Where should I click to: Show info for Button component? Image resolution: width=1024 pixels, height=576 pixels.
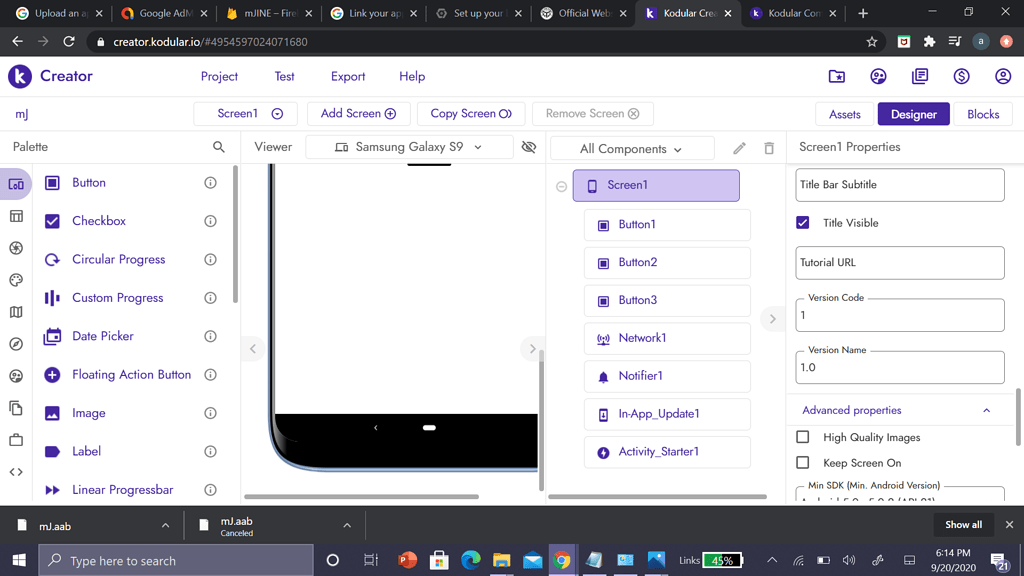[210, 183]
